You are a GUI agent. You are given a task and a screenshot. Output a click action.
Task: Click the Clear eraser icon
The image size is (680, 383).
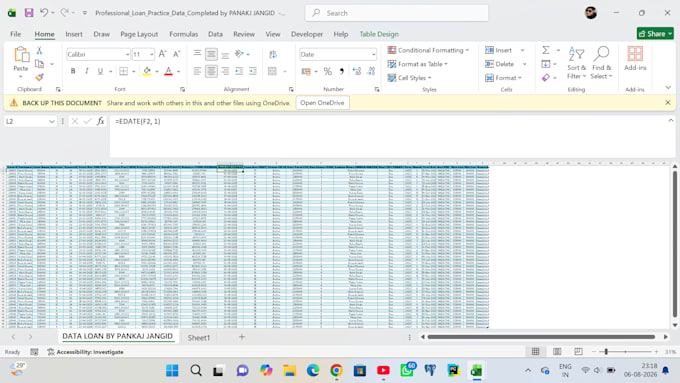coord(546,78)
